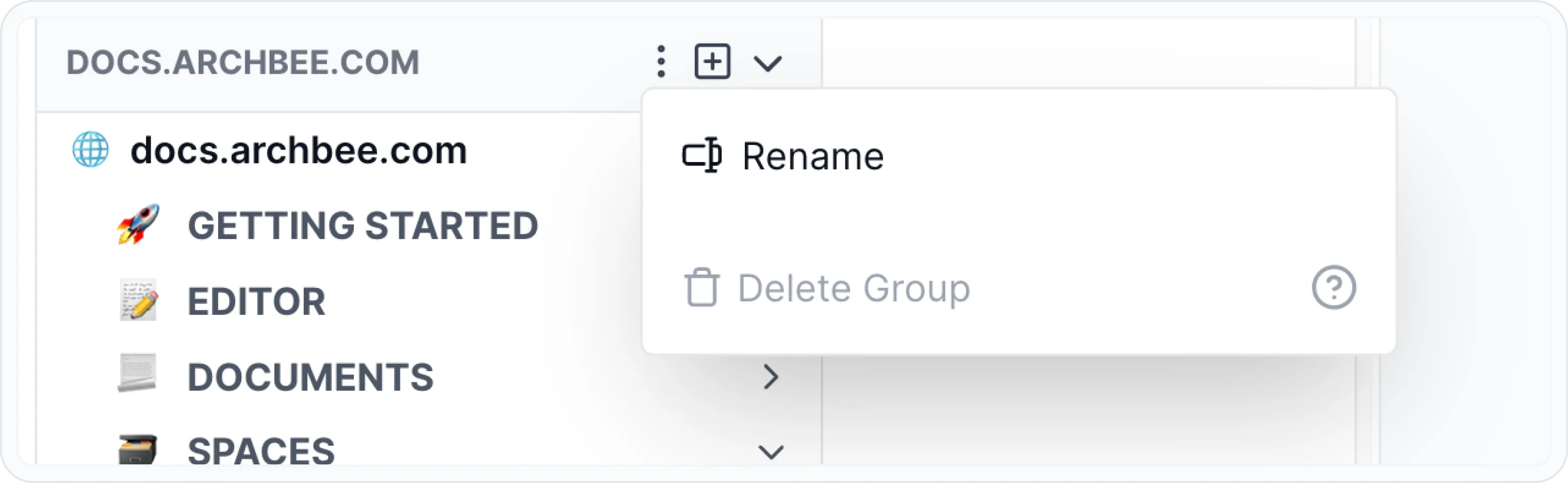Expand the DOCUMENTS section arrow
Screen dimensions: 1568x483
[771, 377]
